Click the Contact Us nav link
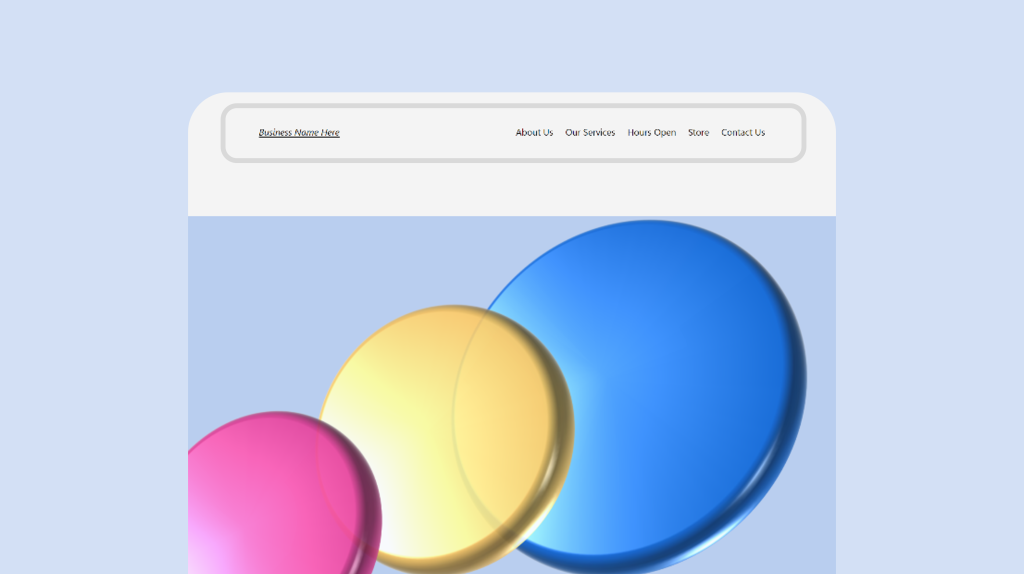 point(743,133)
